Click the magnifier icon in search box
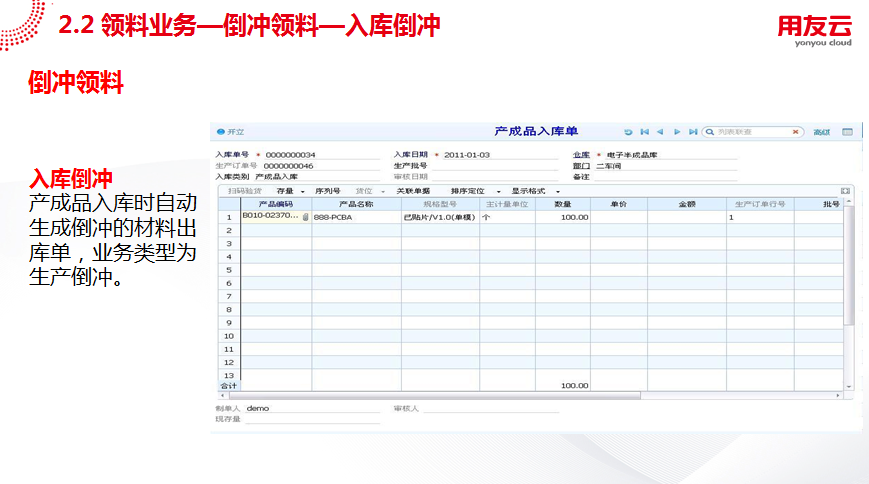This screenshot has height=484, width=869. (709, 132)
